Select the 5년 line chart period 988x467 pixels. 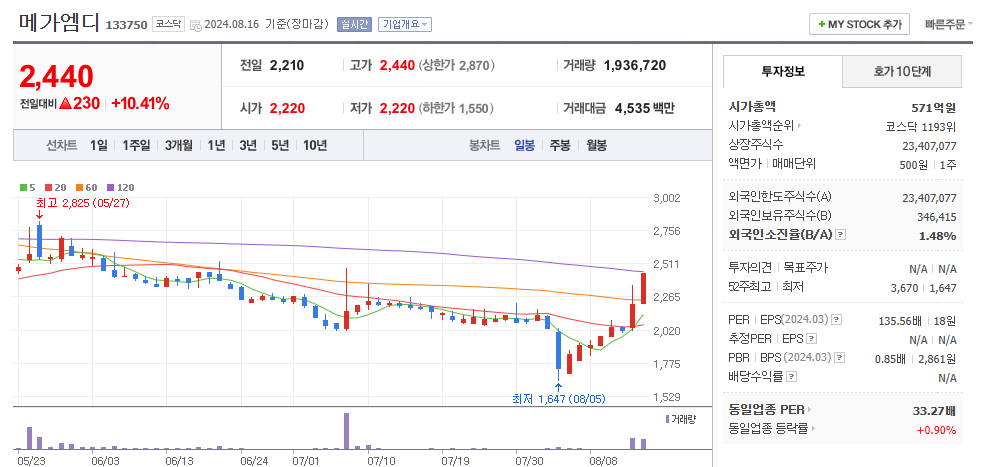click(280, 146)
